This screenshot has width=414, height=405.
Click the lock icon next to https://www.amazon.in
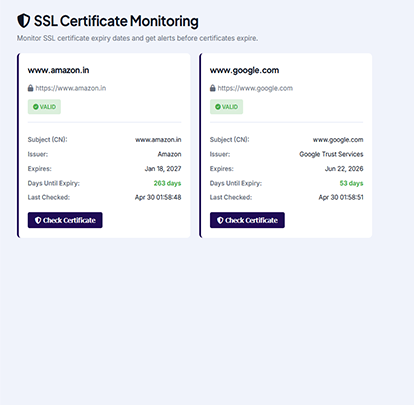[30, 88]
